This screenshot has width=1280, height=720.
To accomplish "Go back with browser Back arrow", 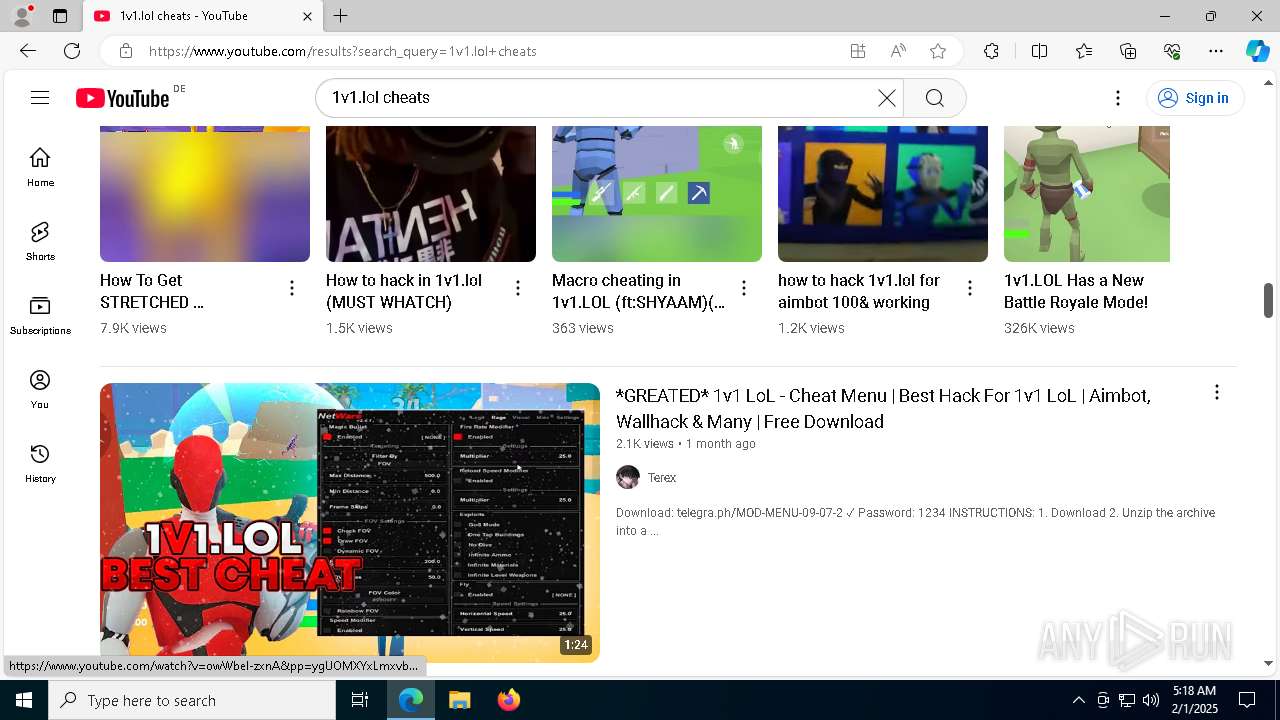I will pyautogui.click(x=28, y=51).
